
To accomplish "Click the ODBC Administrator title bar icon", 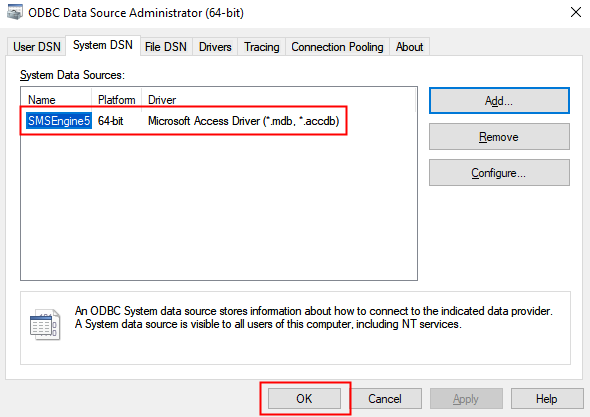I will pyautogui.click(x=14, y=12).
